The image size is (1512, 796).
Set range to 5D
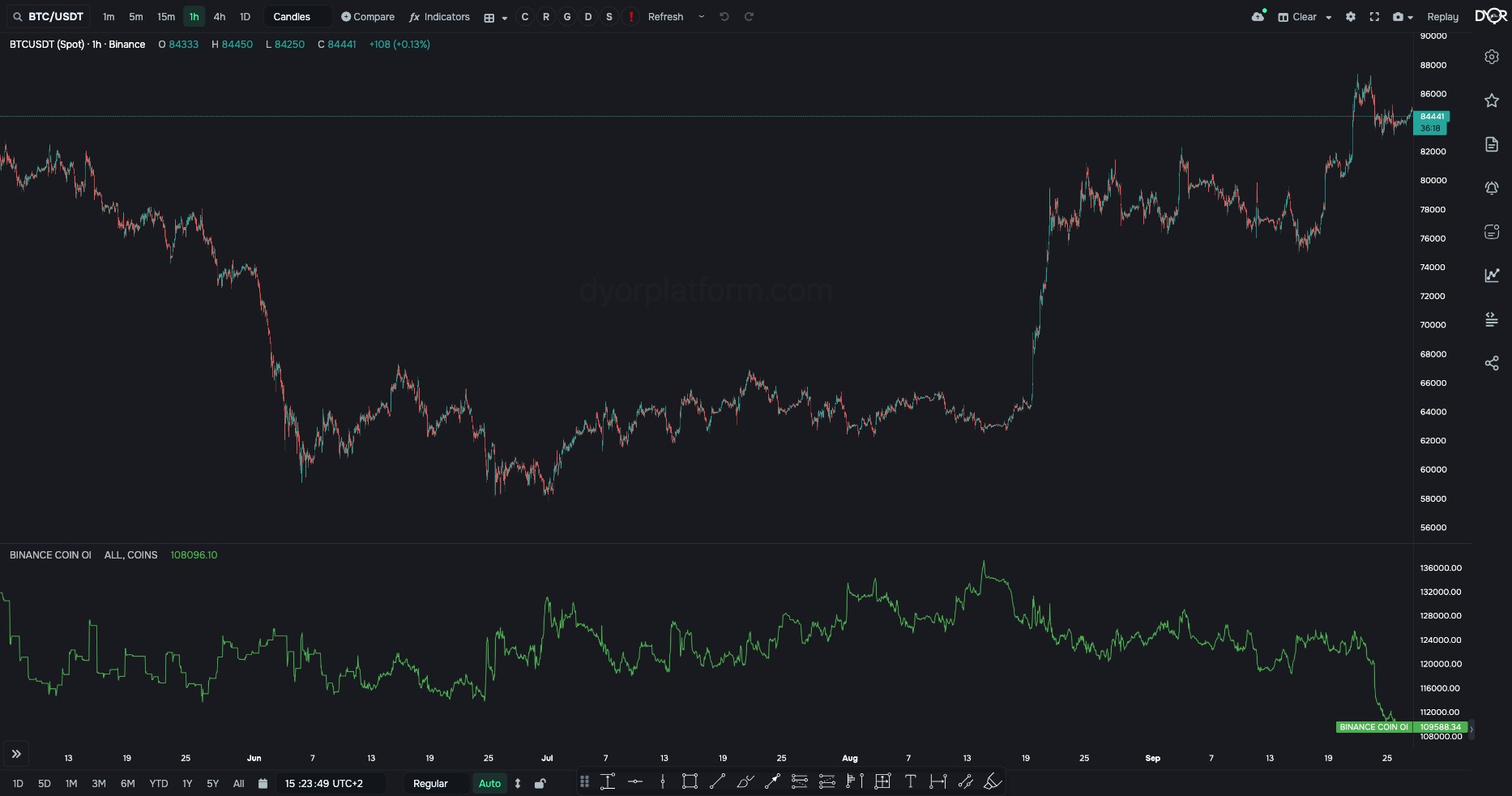coord(45,783)
